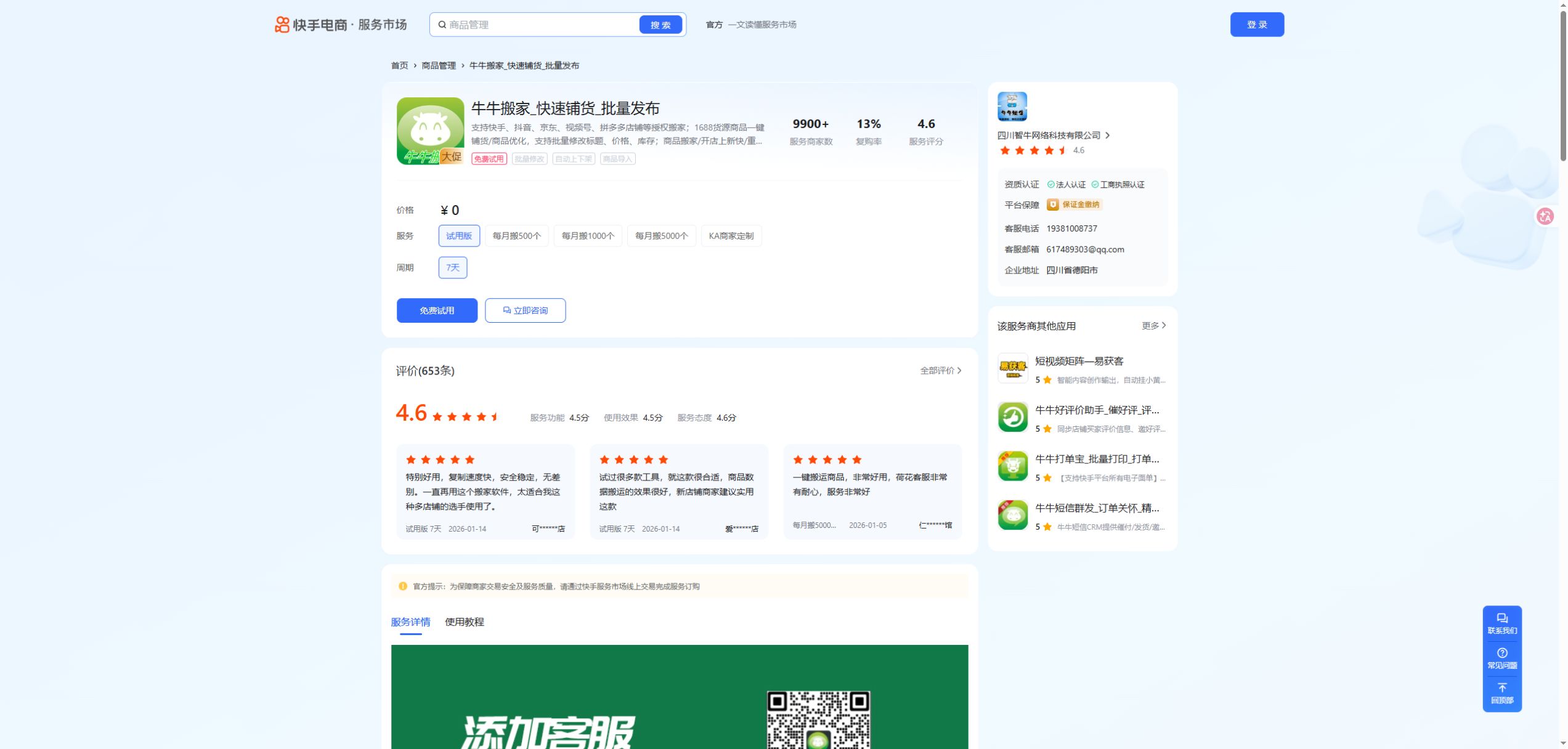The width and height of the screenshot is (1568, 749).
Task: Expand company page via 四川智牛网络科技有限公司 chevron
Action: [1107, 136]
